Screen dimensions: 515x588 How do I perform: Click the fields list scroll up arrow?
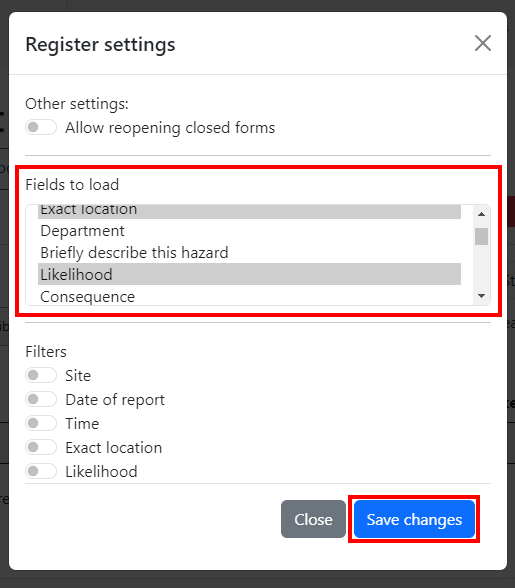point(482,214)
